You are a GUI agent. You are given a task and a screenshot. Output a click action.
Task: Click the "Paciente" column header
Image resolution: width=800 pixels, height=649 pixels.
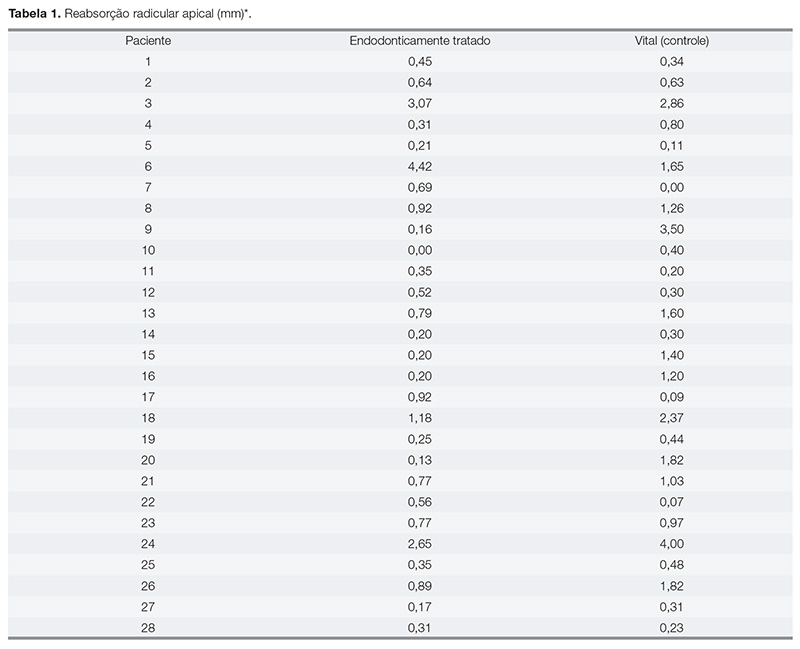pyautogui.click(x=147, y=40)
